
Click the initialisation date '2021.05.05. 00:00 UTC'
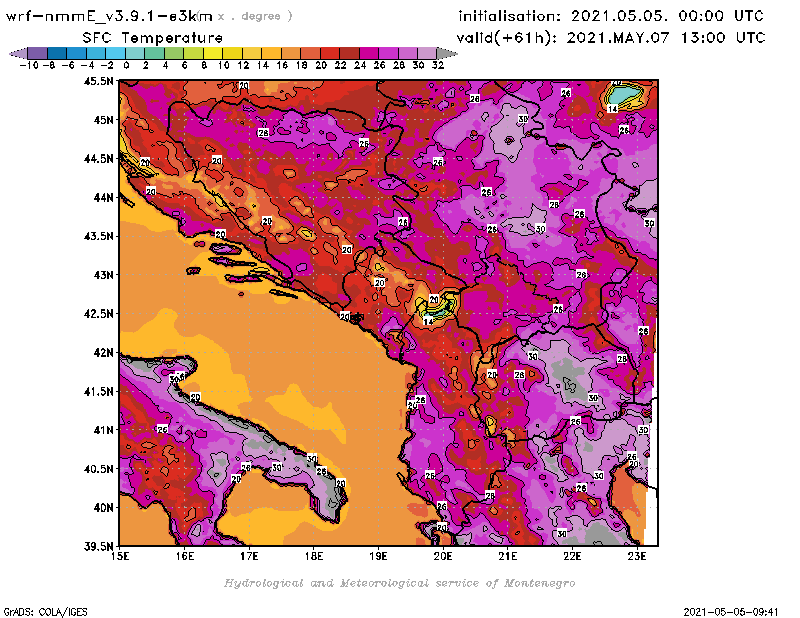point(667,16)
